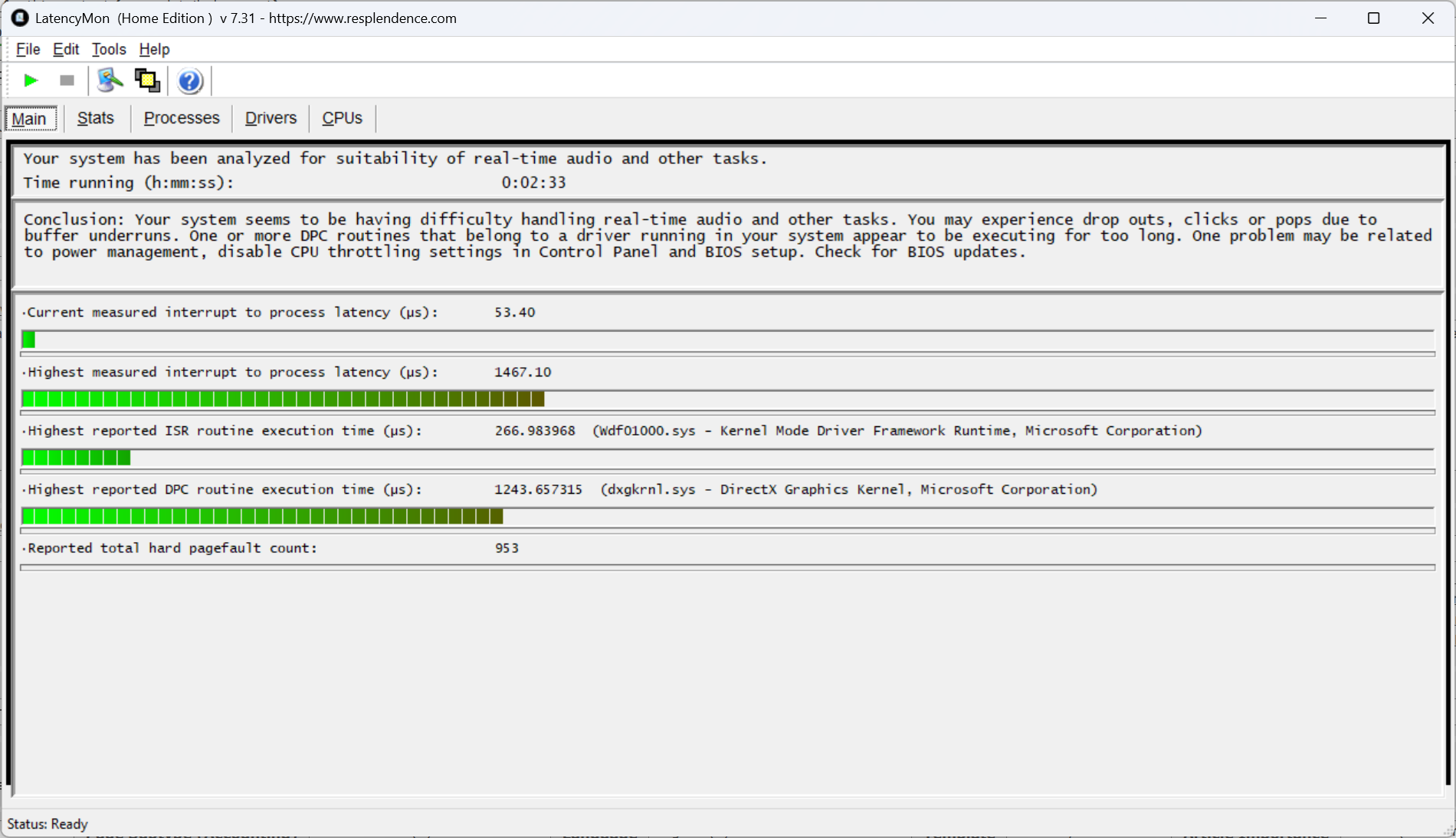Click 'Highest measured interrupt to process latency' label
Screen dimensions: 1456x838
(x=232, y=372)
